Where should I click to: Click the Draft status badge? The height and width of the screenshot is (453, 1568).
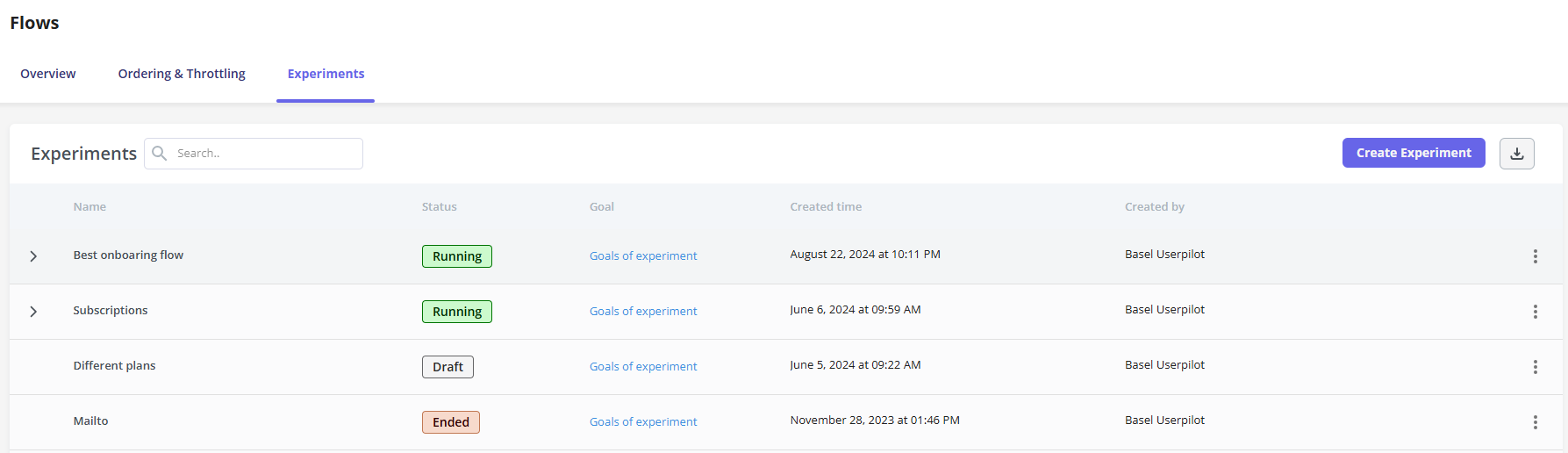pyautogui.click(x=447, y=367)
